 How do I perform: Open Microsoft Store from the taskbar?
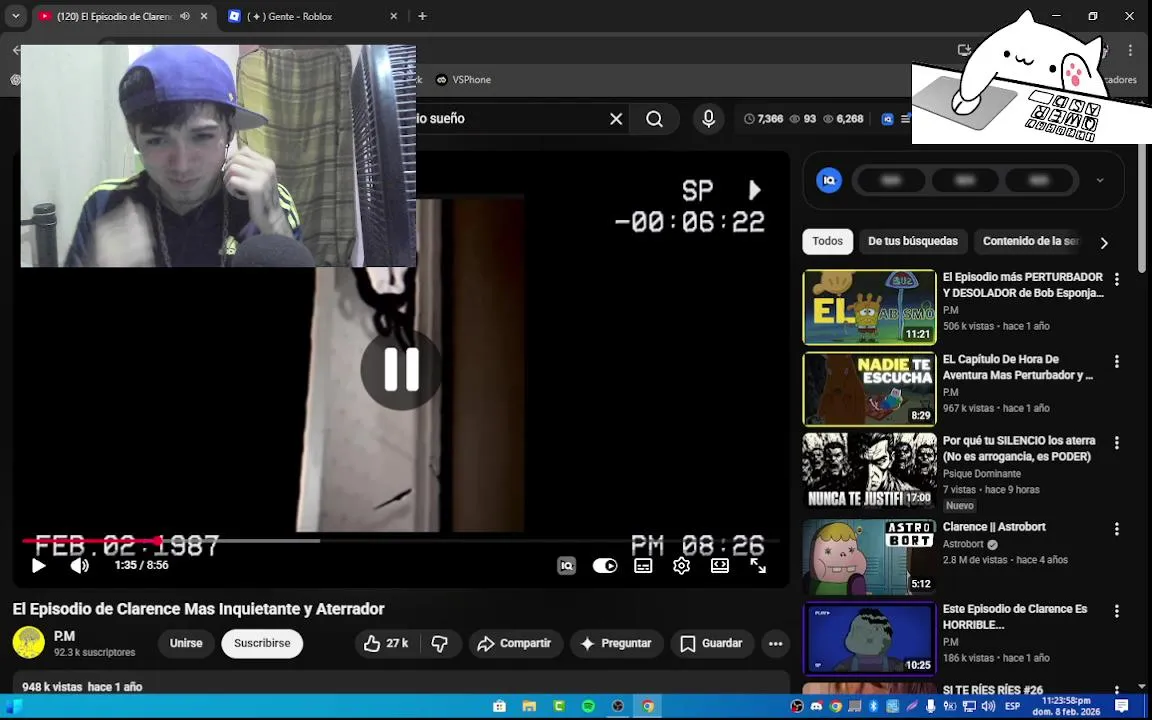point(500,707)
